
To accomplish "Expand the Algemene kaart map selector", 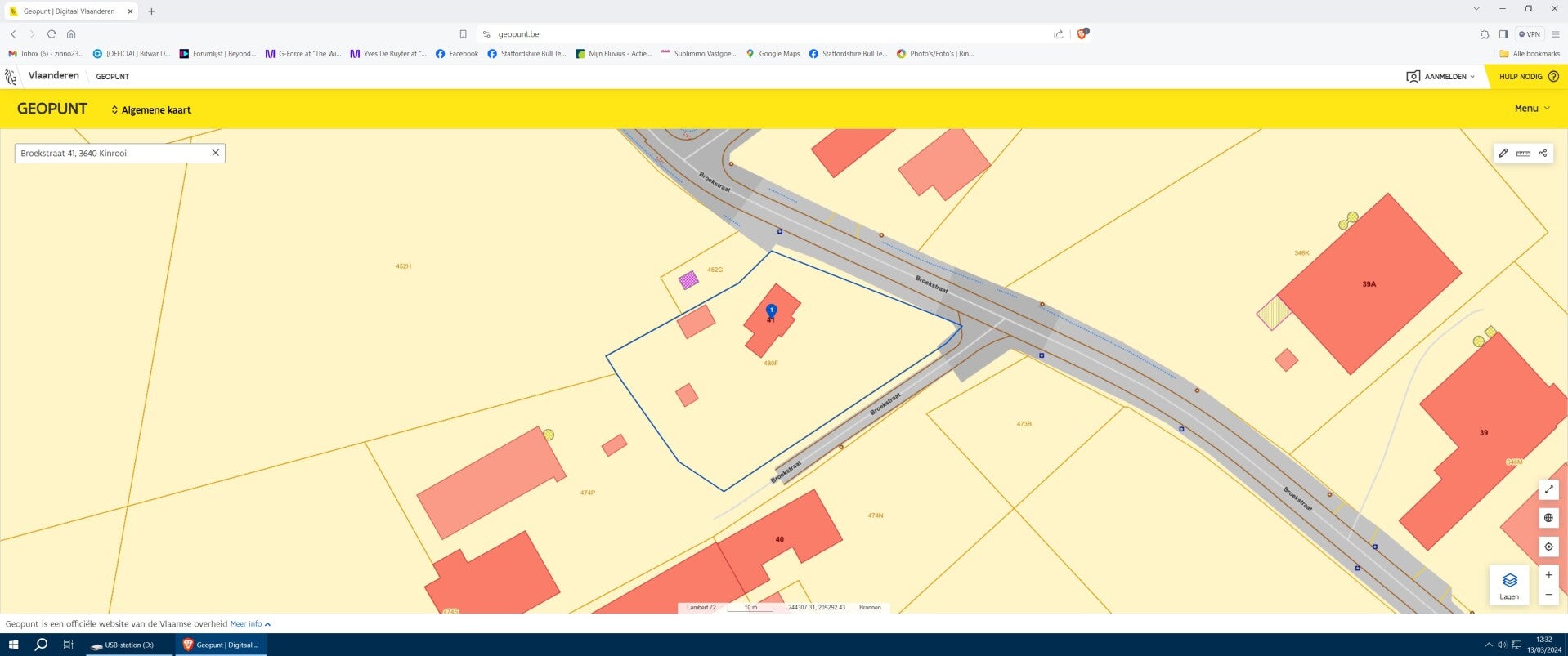I will pyautogui.click(x=151, y=110).
